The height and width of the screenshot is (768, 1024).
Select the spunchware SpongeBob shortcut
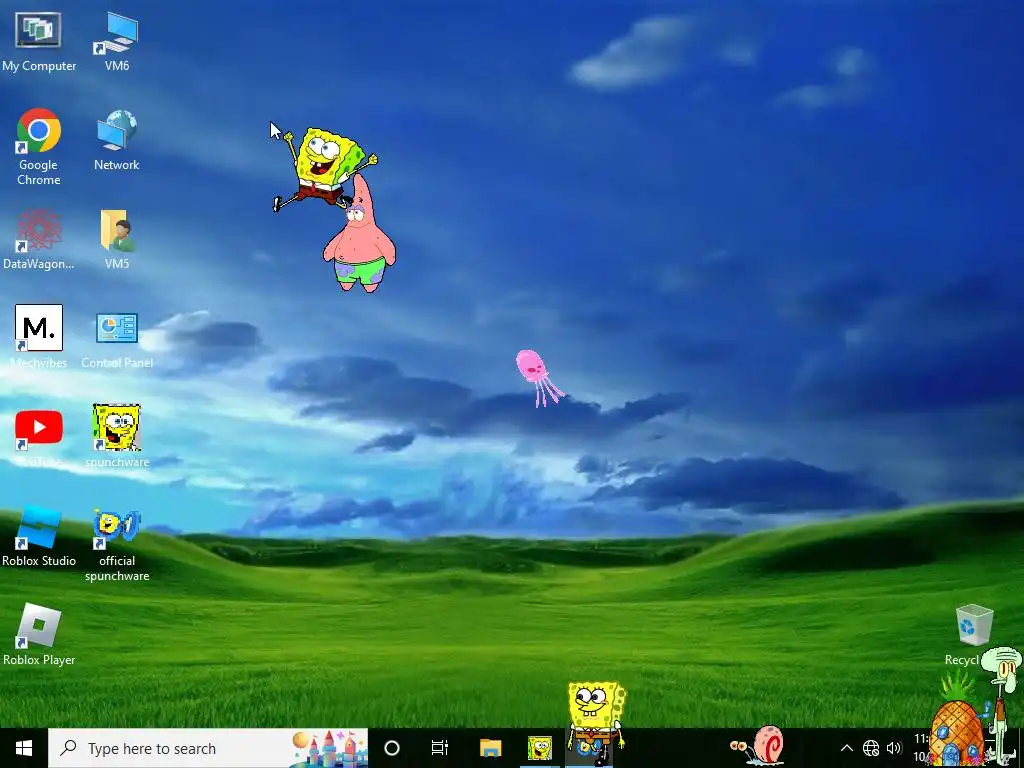(x=117, y=436)
